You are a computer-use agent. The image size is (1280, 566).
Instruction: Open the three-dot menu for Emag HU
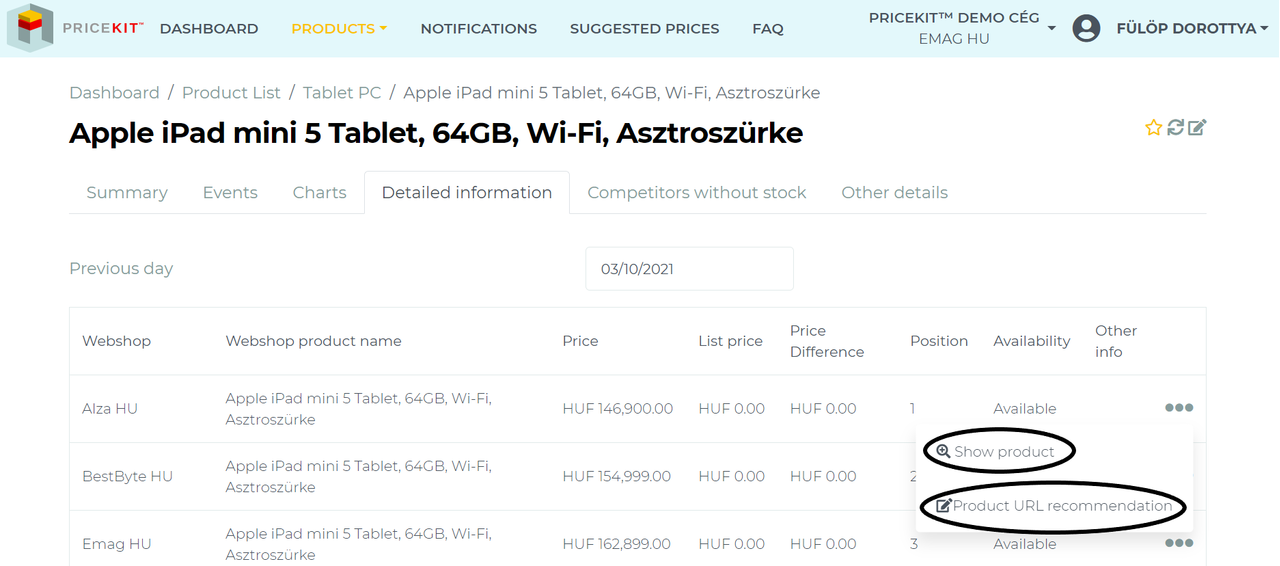coord(1179,543)
